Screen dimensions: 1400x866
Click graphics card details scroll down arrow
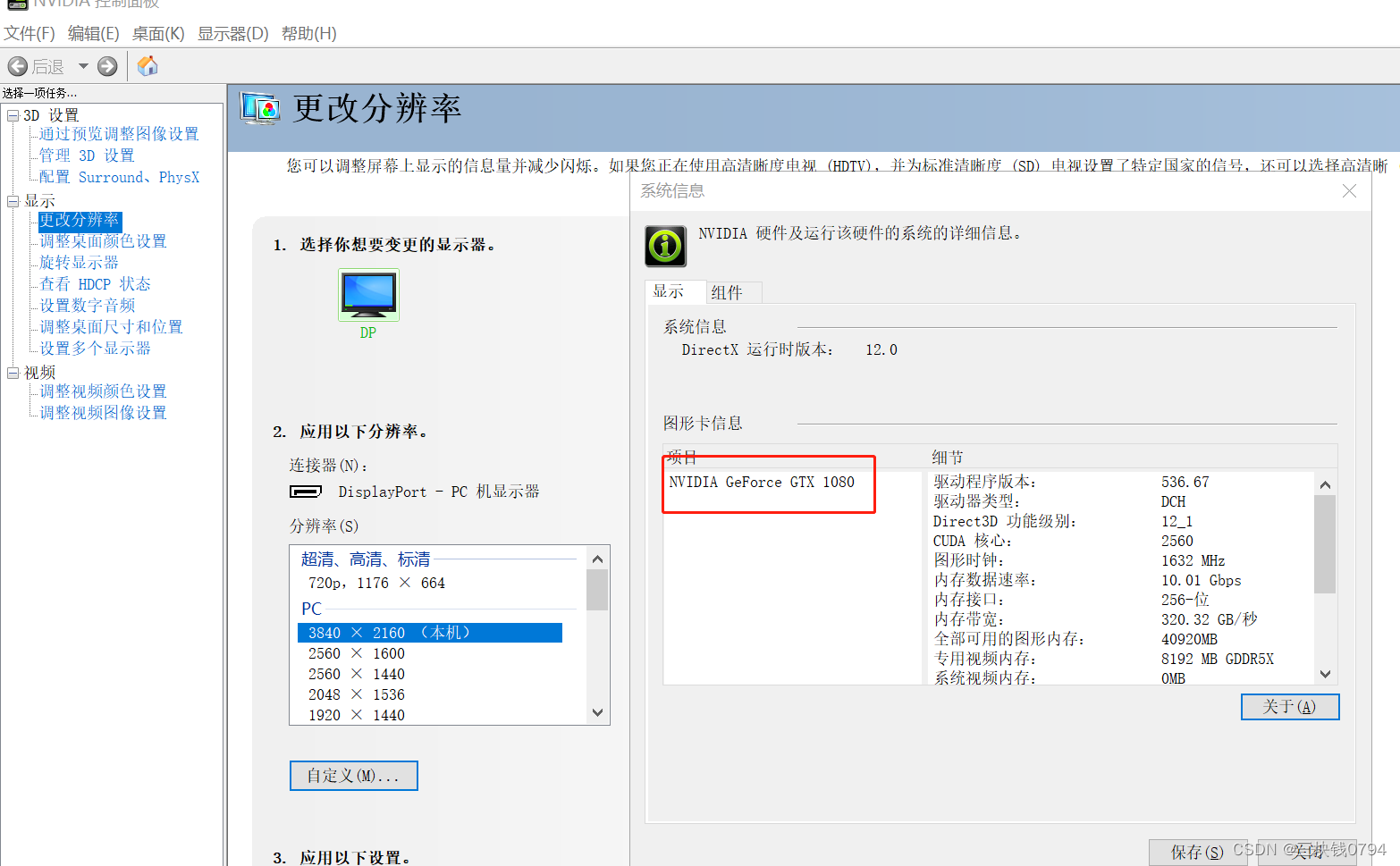1325,675
